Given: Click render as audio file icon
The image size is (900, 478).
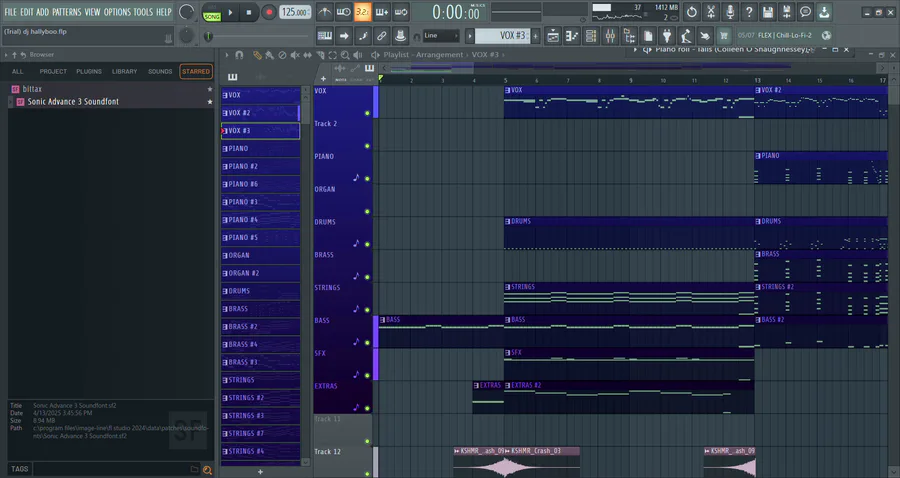Looking at the screenshot, I should coord(786,11).
